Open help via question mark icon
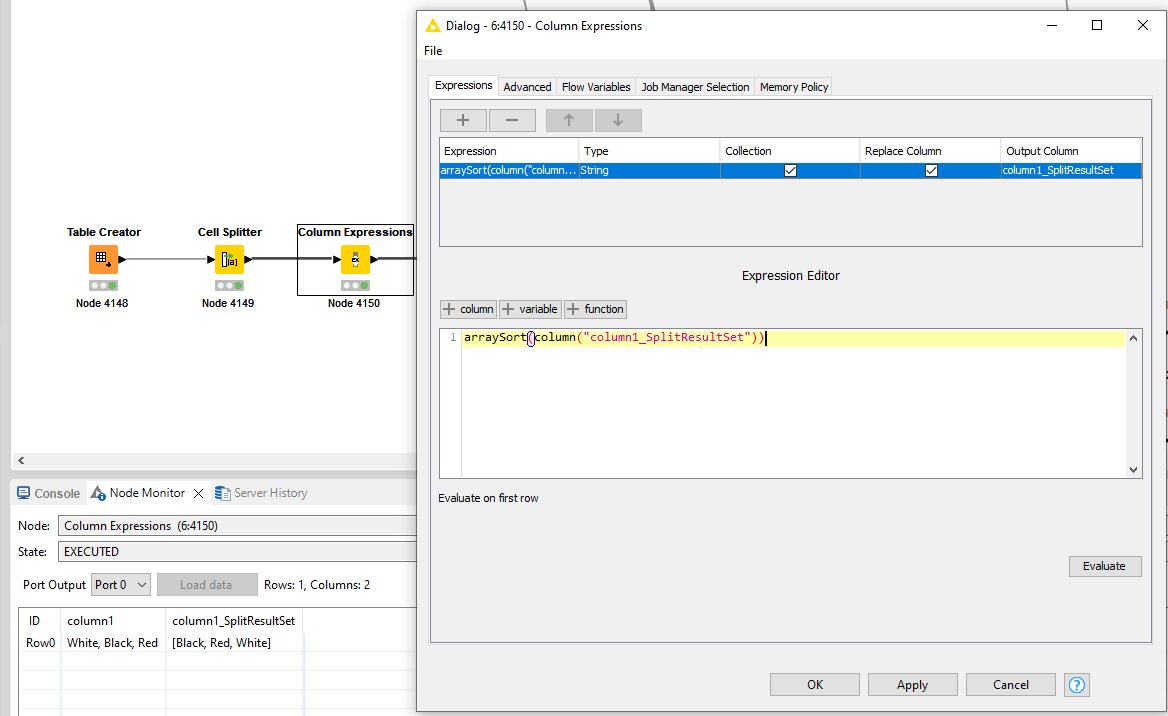1168x716 pixels. (x=1076, y=685)
